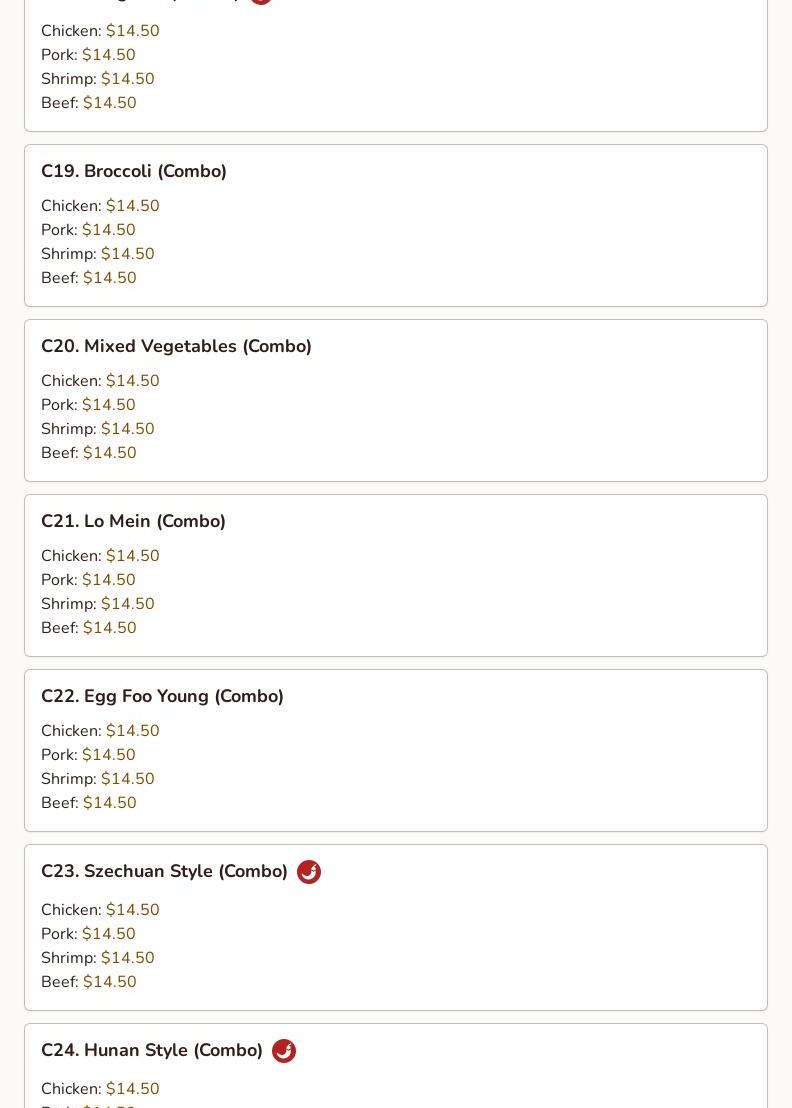The height and width of the screenshot is (1108, 792).
Task: Choose the Beef price under Lo Mein
Action: point(109,628)
